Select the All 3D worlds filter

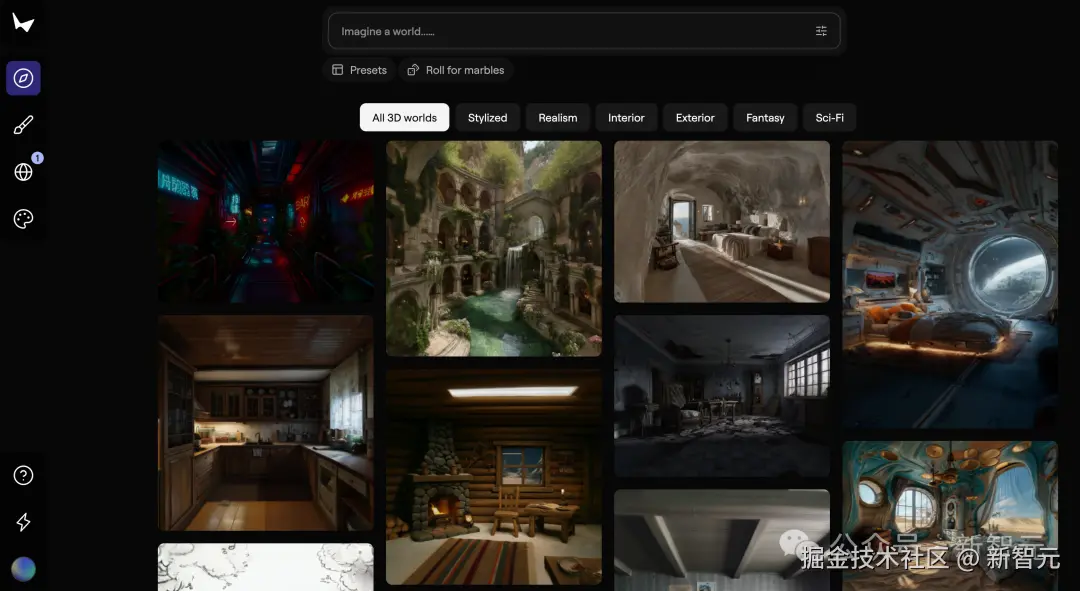click(x=404, y=118)
